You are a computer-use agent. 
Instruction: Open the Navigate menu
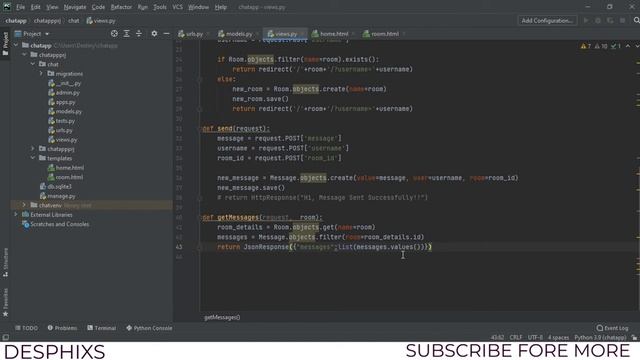[x=75, y=7]
